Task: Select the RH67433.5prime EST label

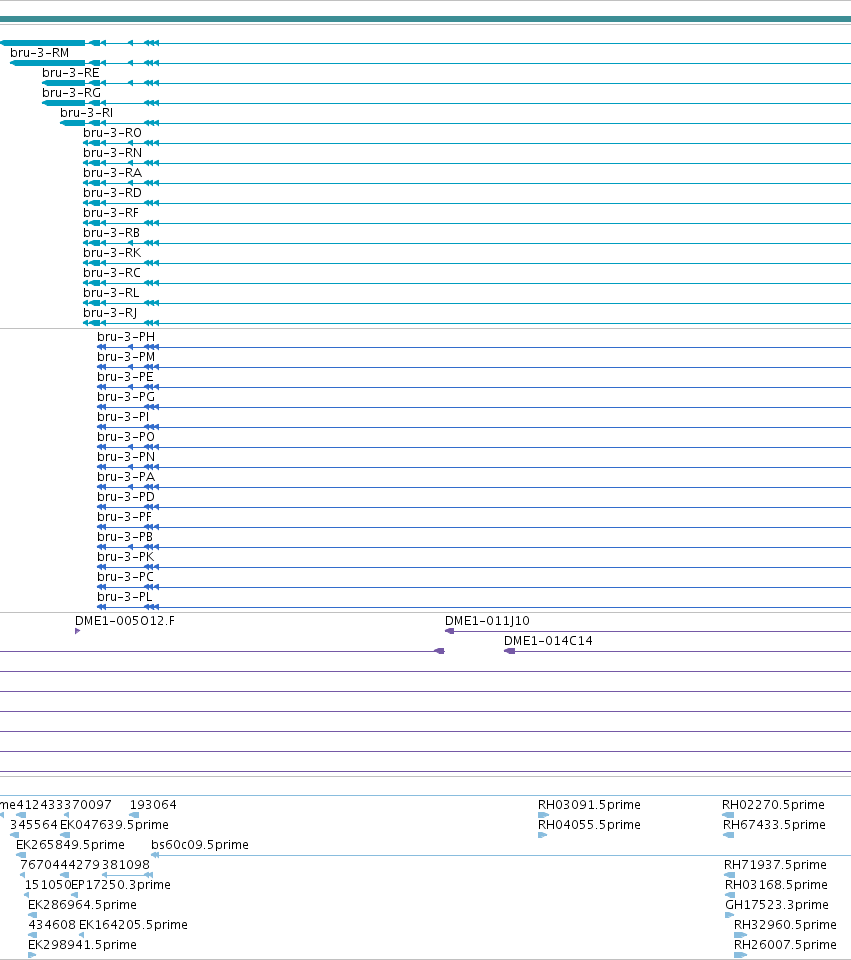Action: pyautogui.click(x=774, y=825)
